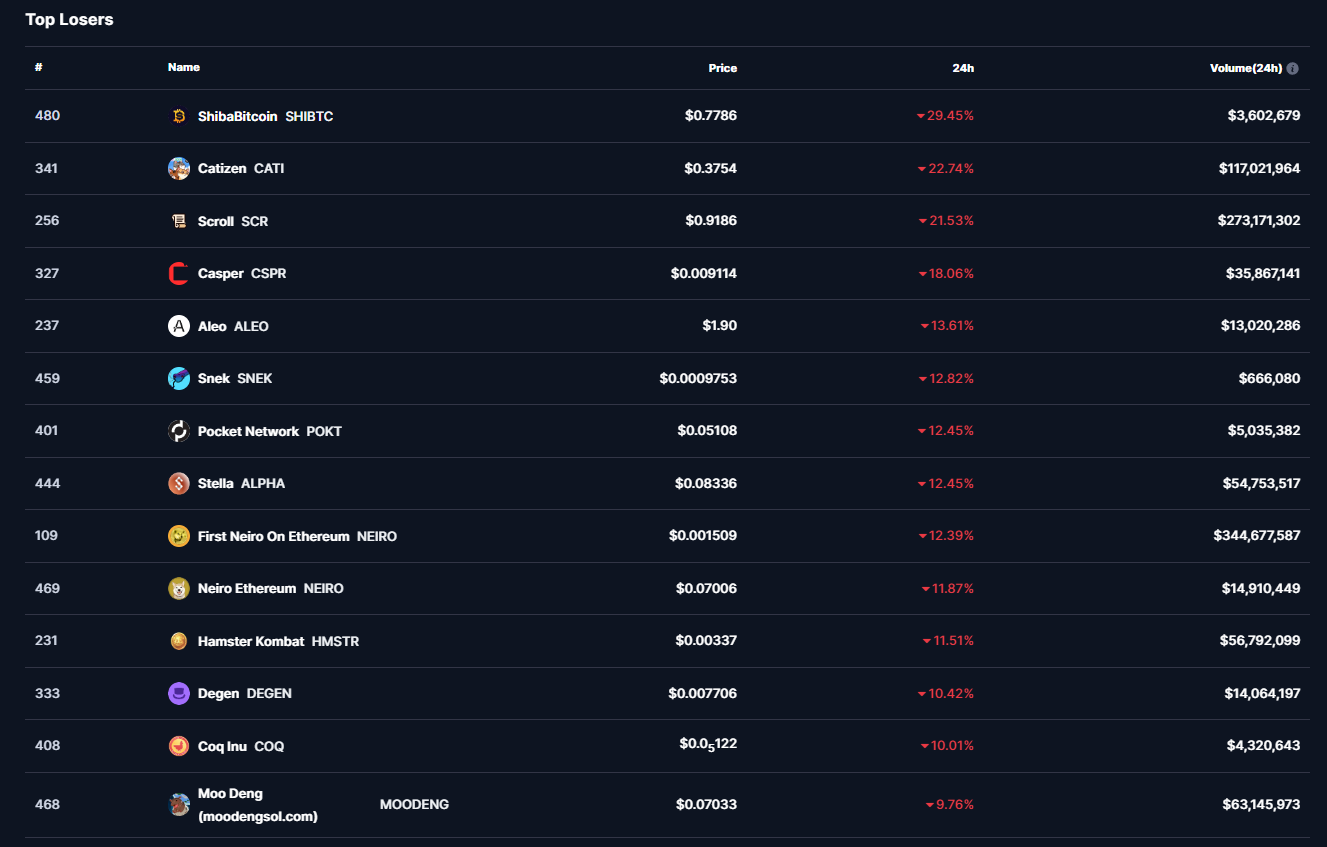Viewport: 1327px width, 847px height.
Task: Click the Catizen cat logo icon
Action: point(179,169)
